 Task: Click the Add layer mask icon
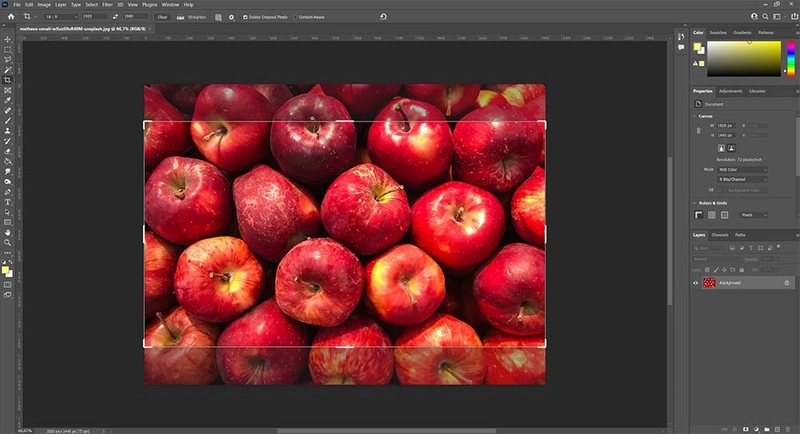[x=745, y=429]
